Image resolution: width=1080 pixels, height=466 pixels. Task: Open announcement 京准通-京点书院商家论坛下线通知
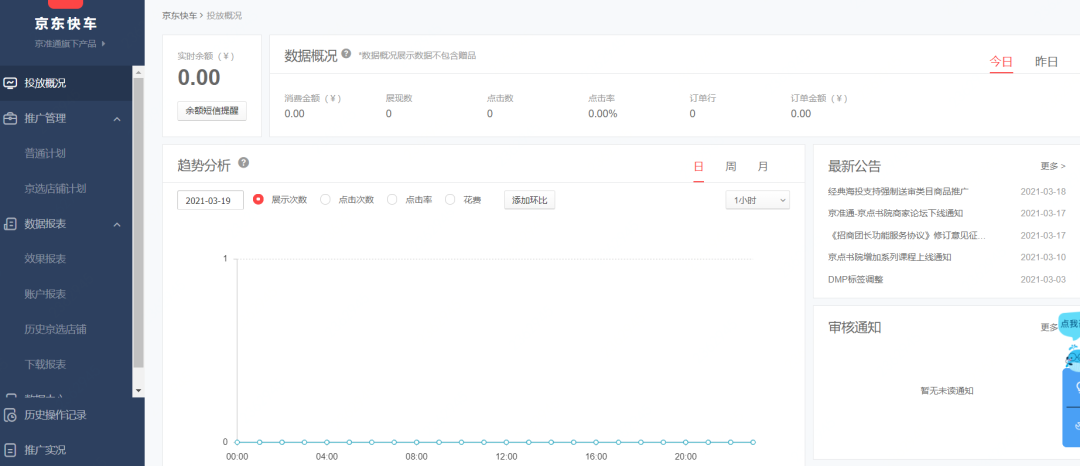point(895,213)
